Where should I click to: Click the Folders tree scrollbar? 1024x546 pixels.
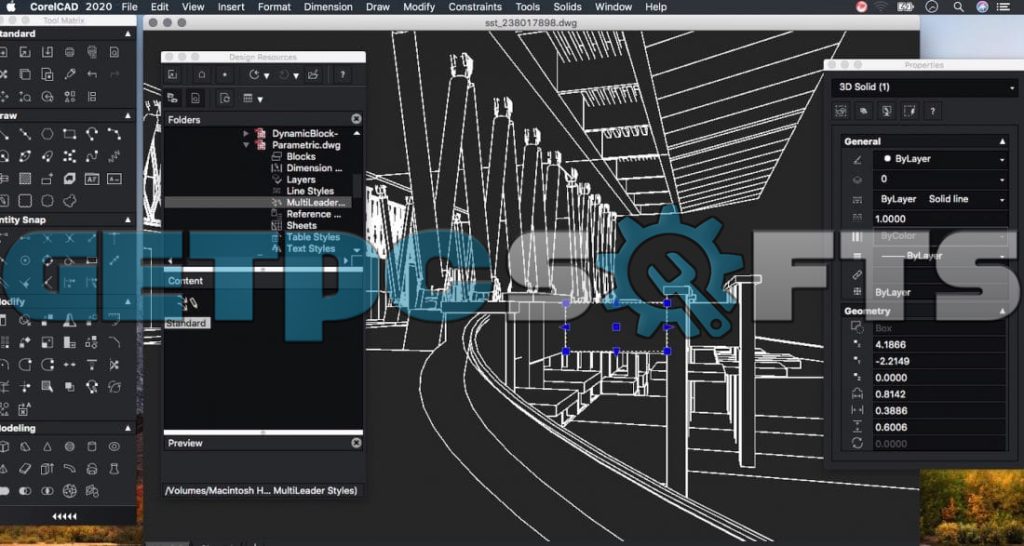point(357,185)
